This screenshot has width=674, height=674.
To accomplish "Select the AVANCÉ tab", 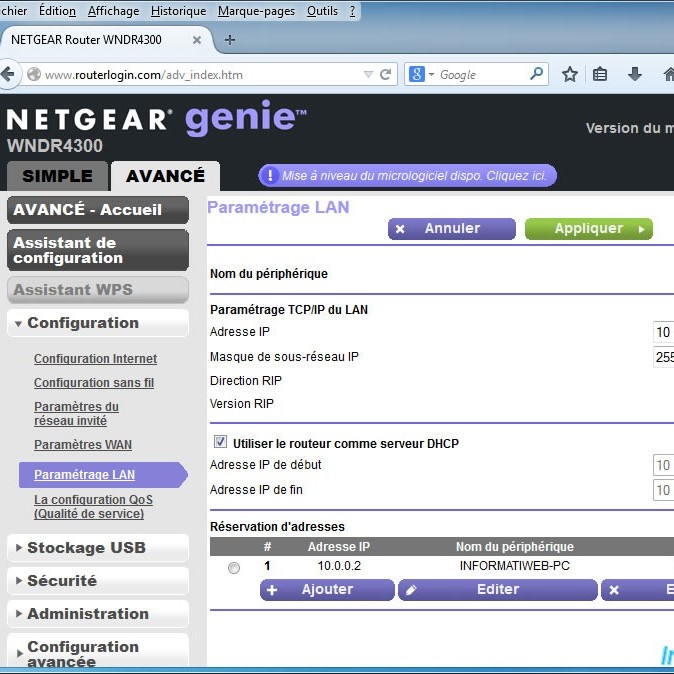I will pyautogui.click(x=165, y=176).
